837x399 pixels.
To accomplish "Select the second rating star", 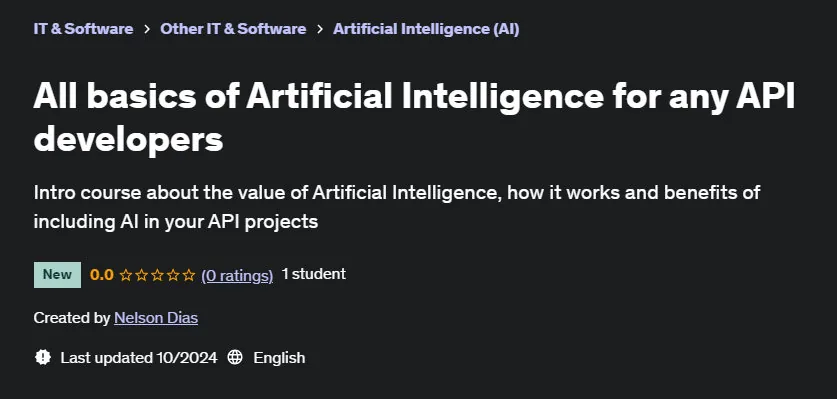I will click(x=141, y=275).
